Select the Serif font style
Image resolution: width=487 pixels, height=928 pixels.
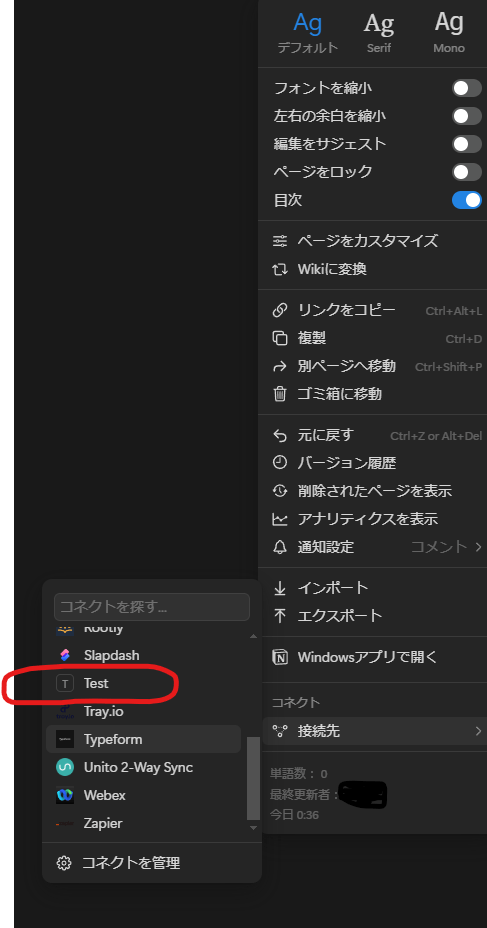(x=379, y=33)
